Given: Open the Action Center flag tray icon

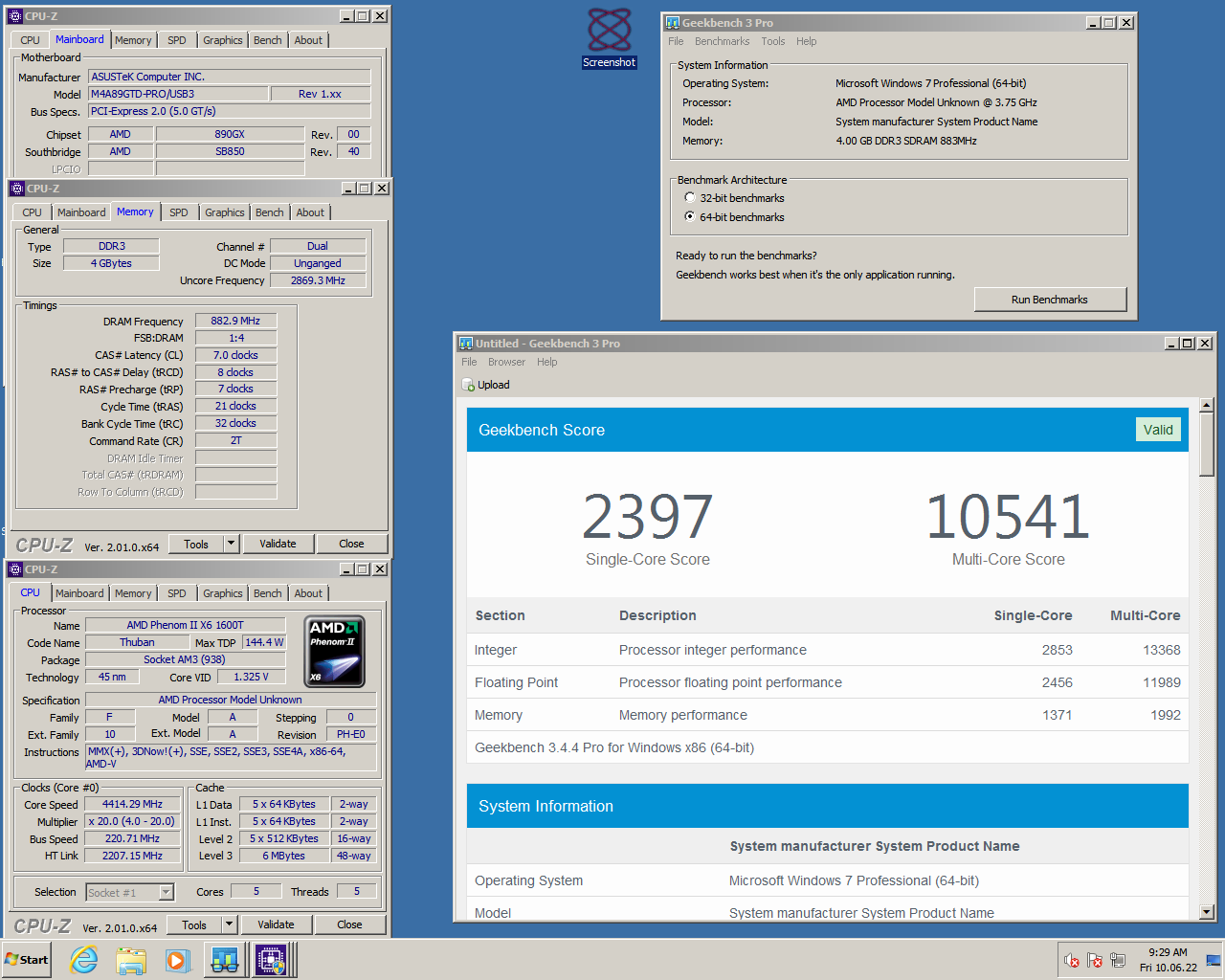Looking at the screenshot, I should click(x=1095, y=960).
